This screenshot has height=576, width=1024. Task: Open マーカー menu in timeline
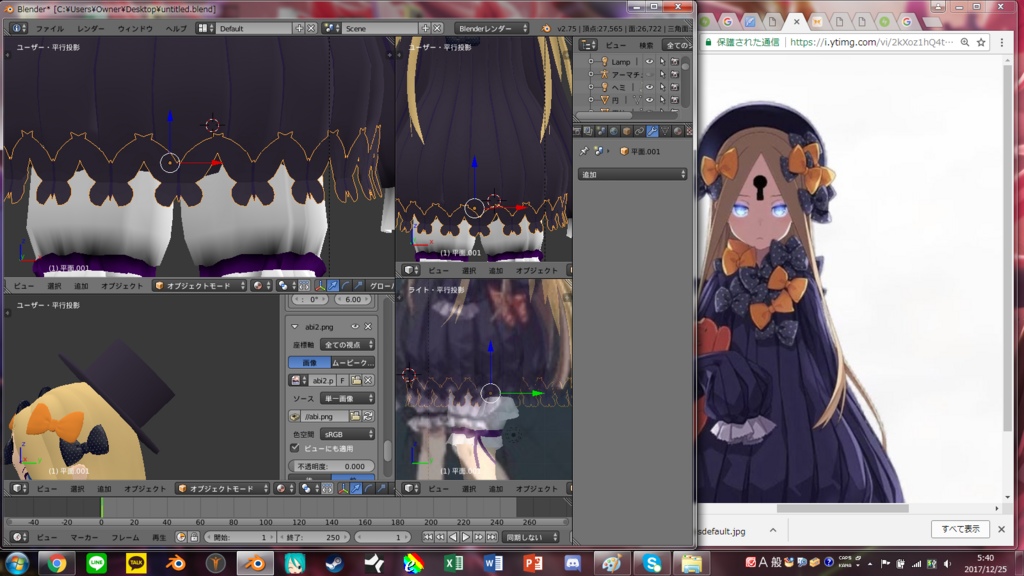[x=84, y=537]
